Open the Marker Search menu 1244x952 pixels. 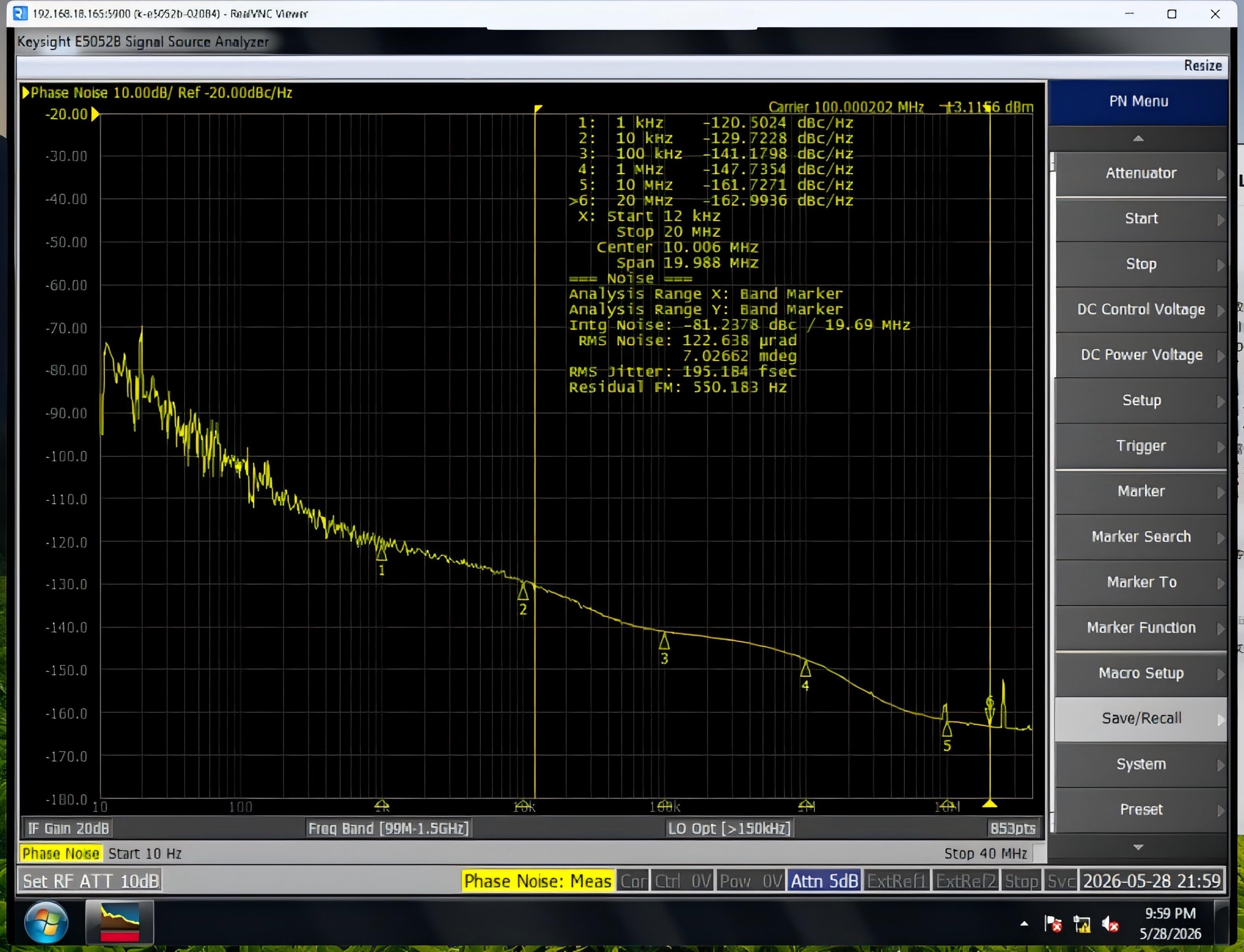pyautogui.click(x=1141, y=536)
